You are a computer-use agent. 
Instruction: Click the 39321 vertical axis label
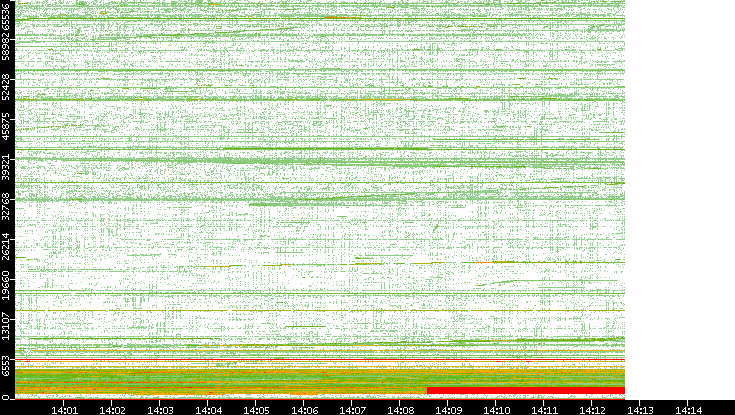[x=6, y=167]
